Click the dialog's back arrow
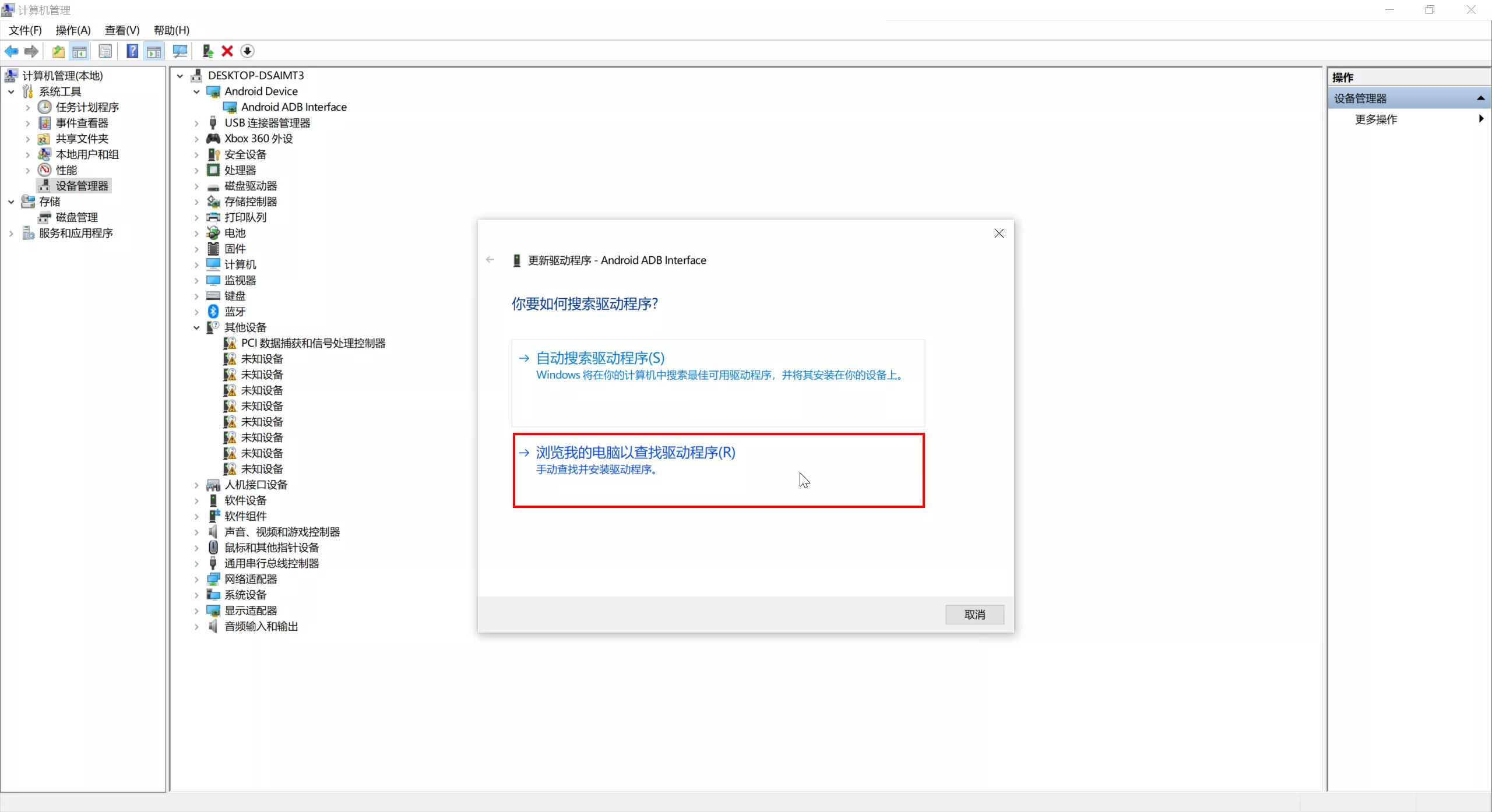This screenshot has height=812, width=1492. click(x=490, y=260)
